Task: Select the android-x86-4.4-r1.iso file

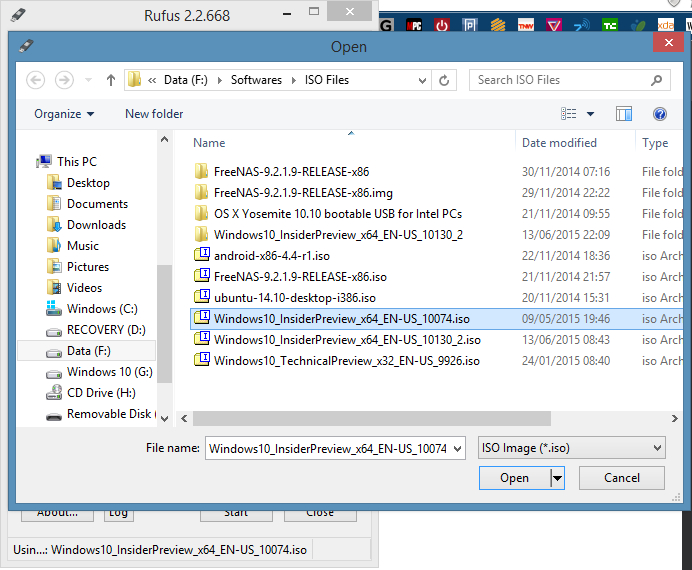Action: pos(271,256)
